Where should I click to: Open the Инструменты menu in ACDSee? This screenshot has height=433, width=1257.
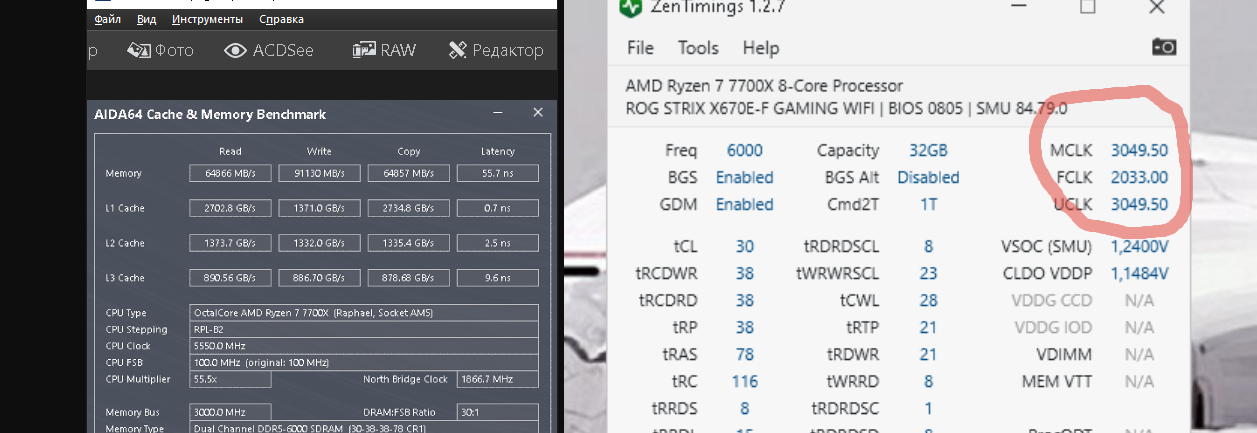pyautogui.click(x=207, y=19)
